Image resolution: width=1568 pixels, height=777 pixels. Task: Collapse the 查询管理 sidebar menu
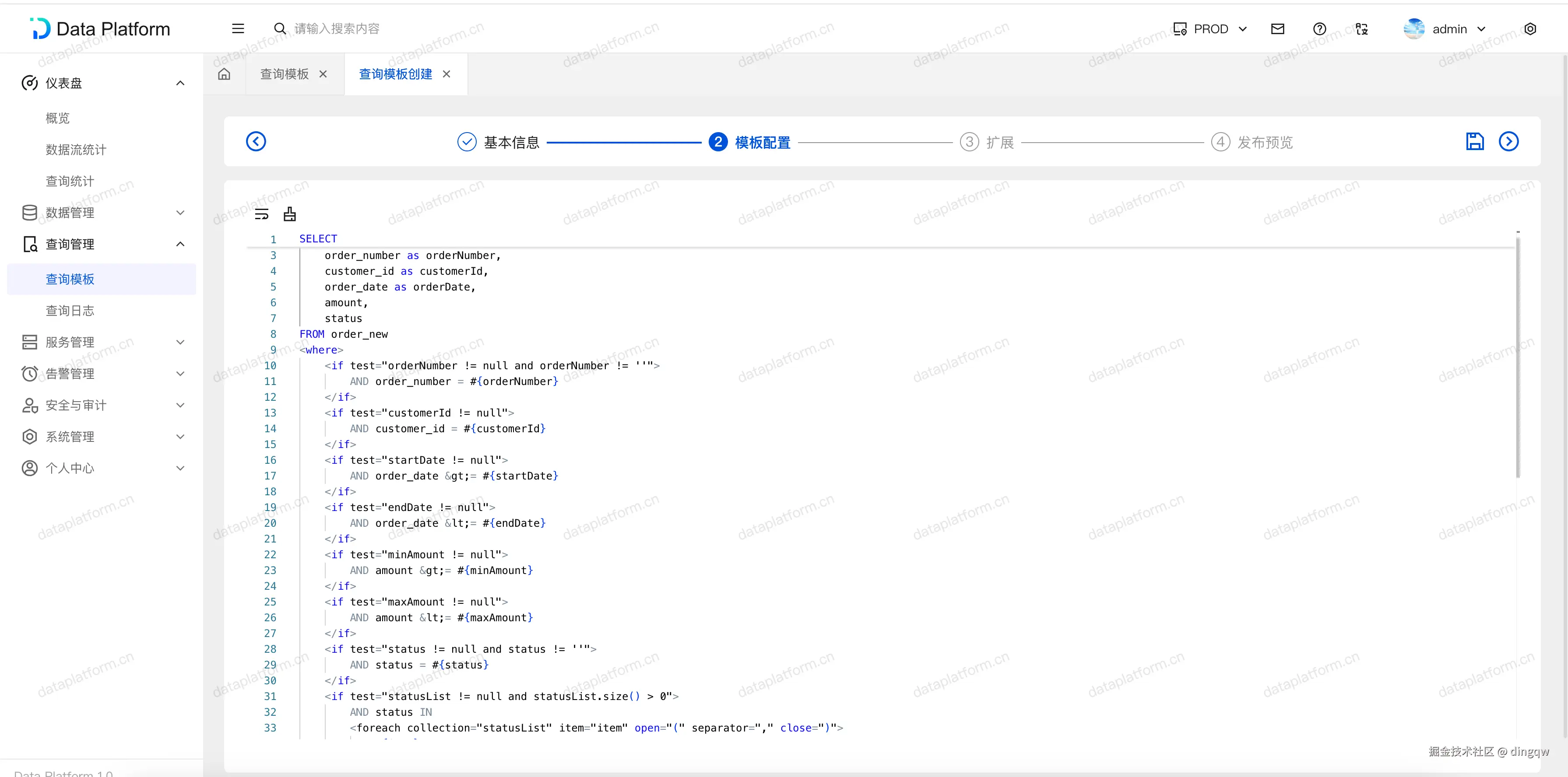102,244
